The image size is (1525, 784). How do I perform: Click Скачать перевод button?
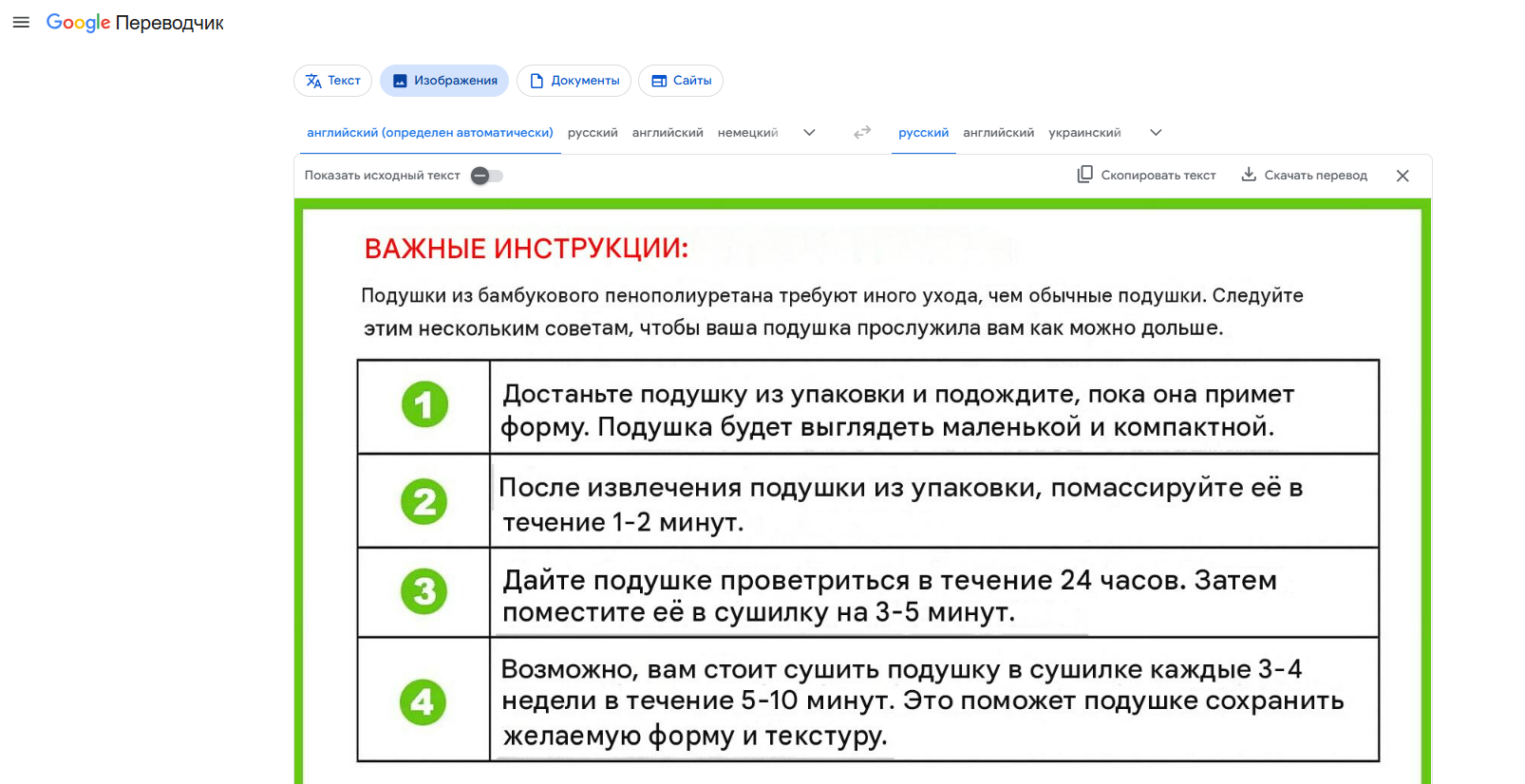1304,175
